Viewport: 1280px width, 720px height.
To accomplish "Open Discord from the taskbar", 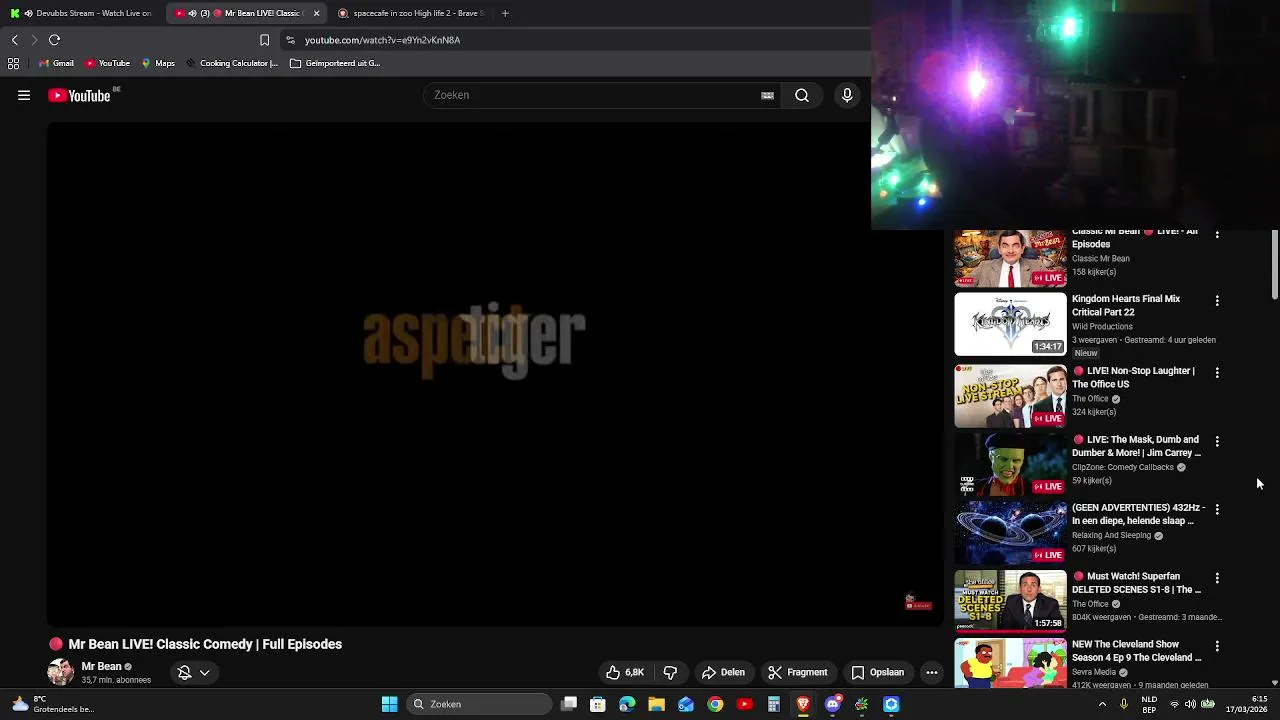I will [x=832, y=704].
